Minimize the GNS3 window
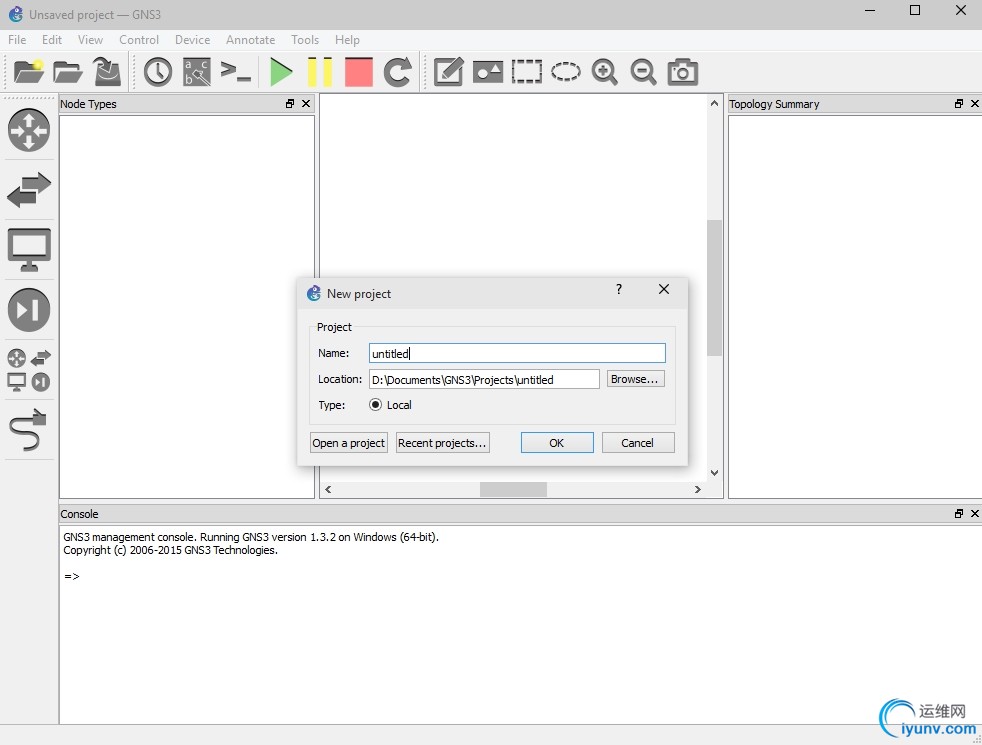 tap(870, 11)
